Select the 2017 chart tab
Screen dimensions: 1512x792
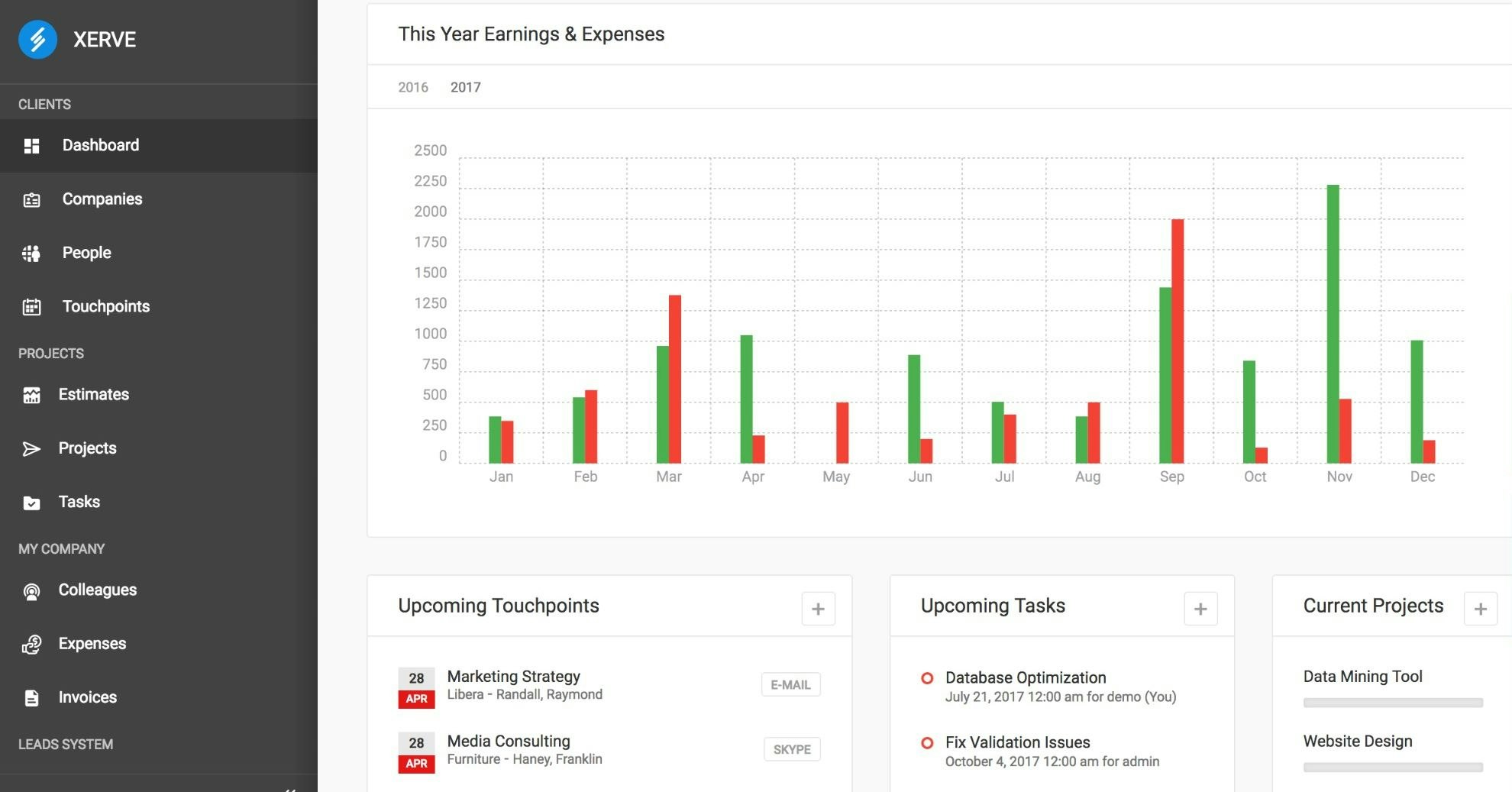[x=466, y=87]
